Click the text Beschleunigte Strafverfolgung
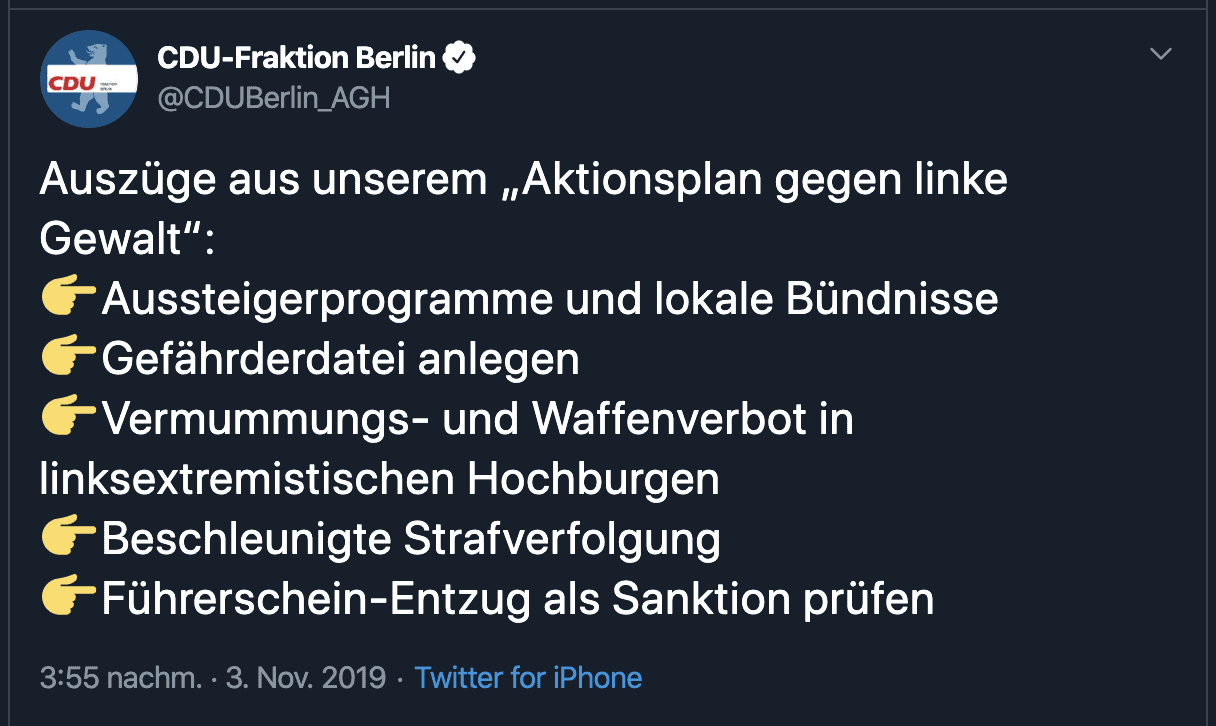1216x726 pixels. tap(411, 539)
